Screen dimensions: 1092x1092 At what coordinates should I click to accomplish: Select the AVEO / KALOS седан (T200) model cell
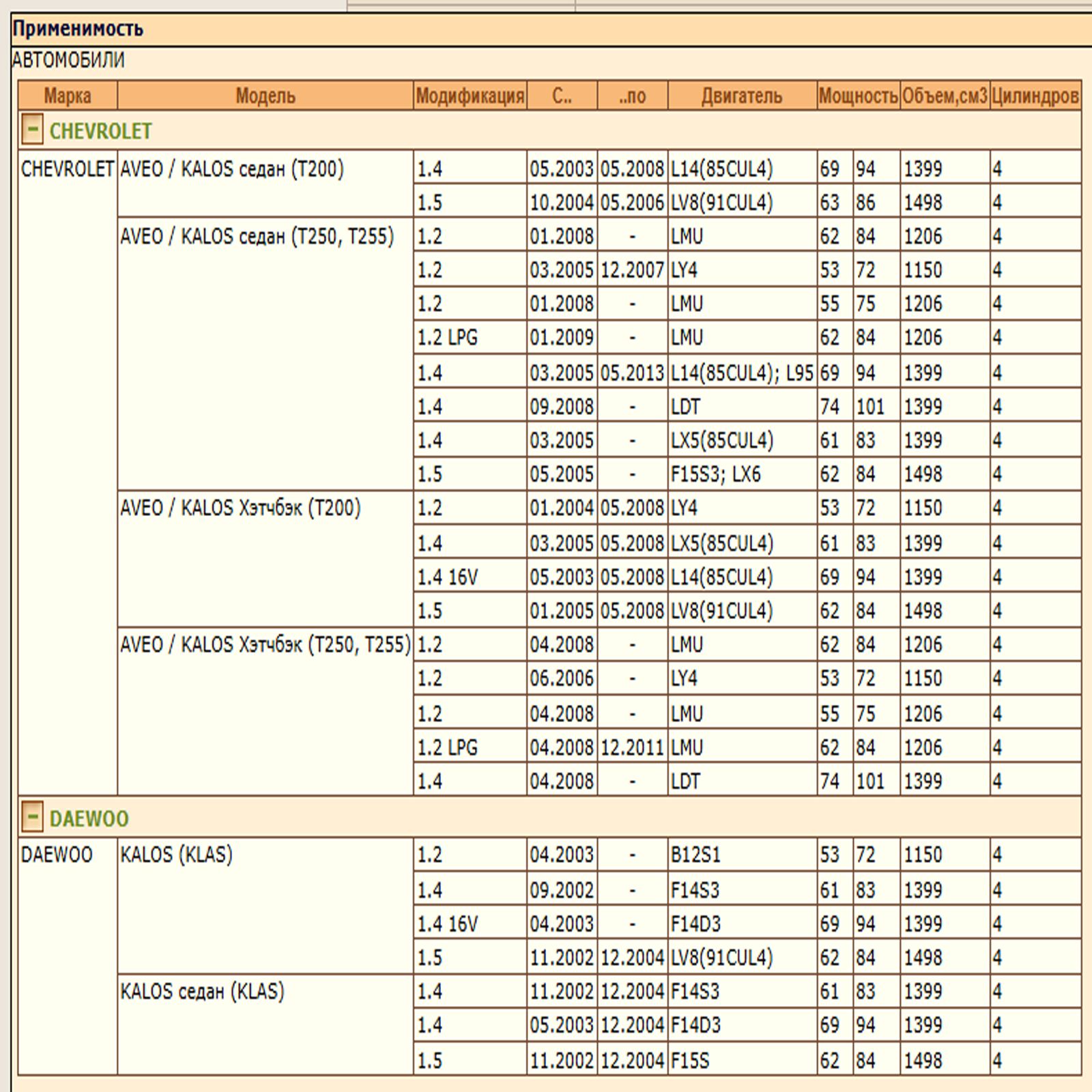232,169
